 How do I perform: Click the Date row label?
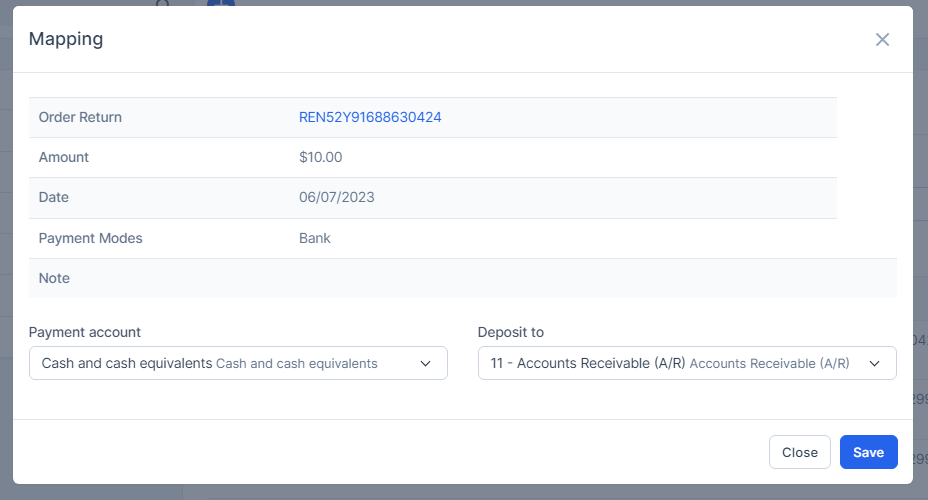pos(55,197)
